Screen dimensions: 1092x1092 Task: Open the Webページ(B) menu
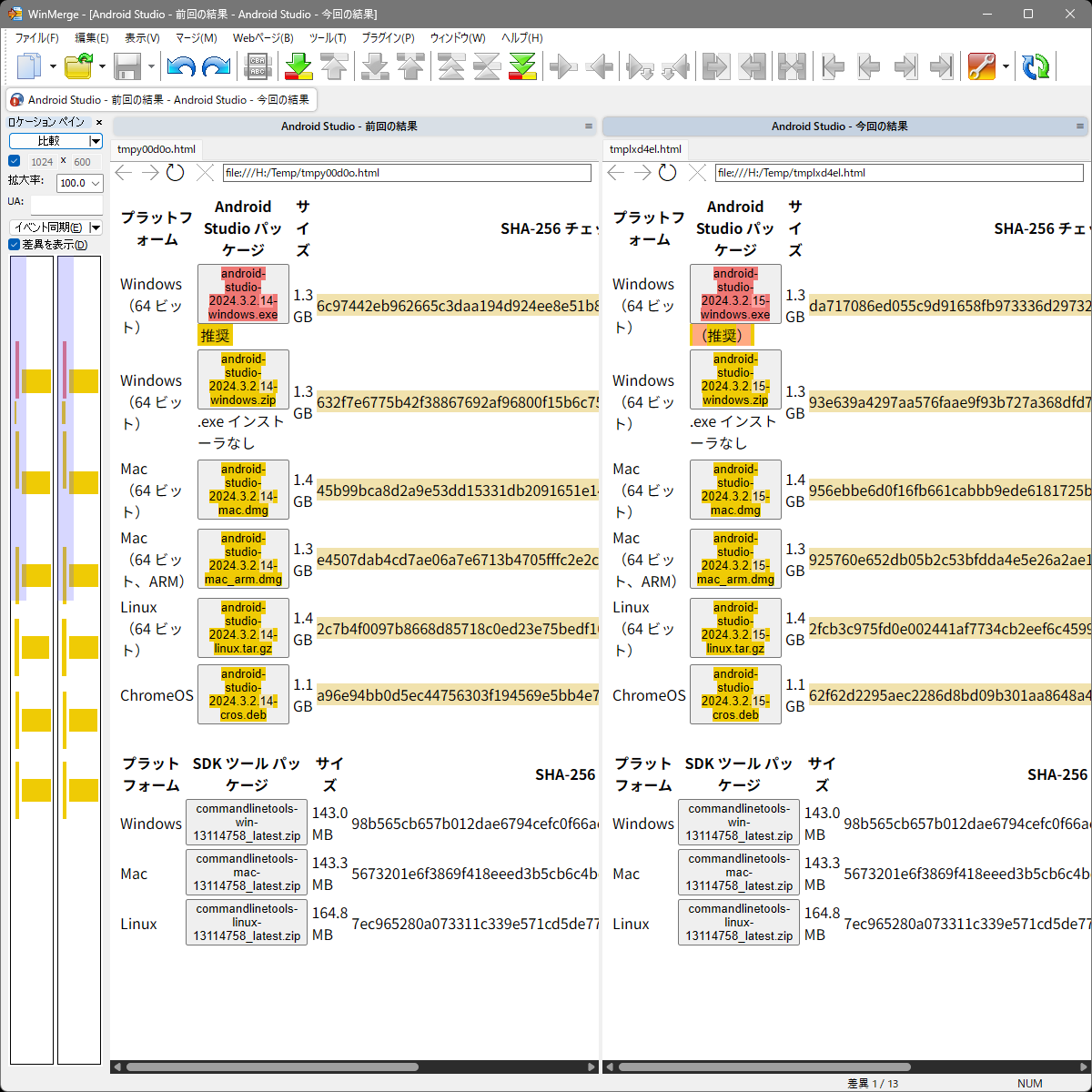[263, 38]
